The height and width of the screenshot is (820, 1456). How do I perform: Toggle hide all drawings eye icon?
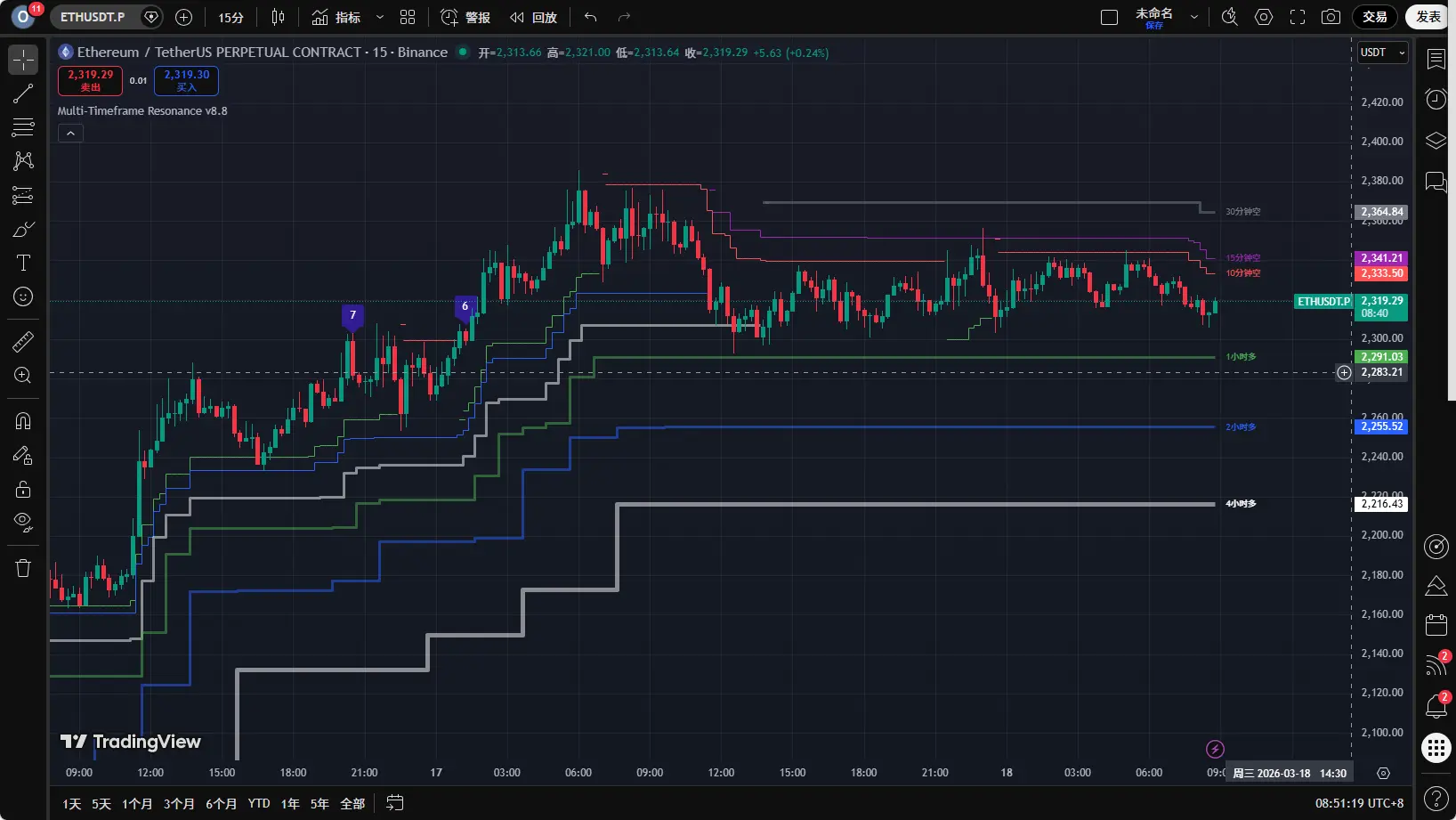tap(23, 523)
